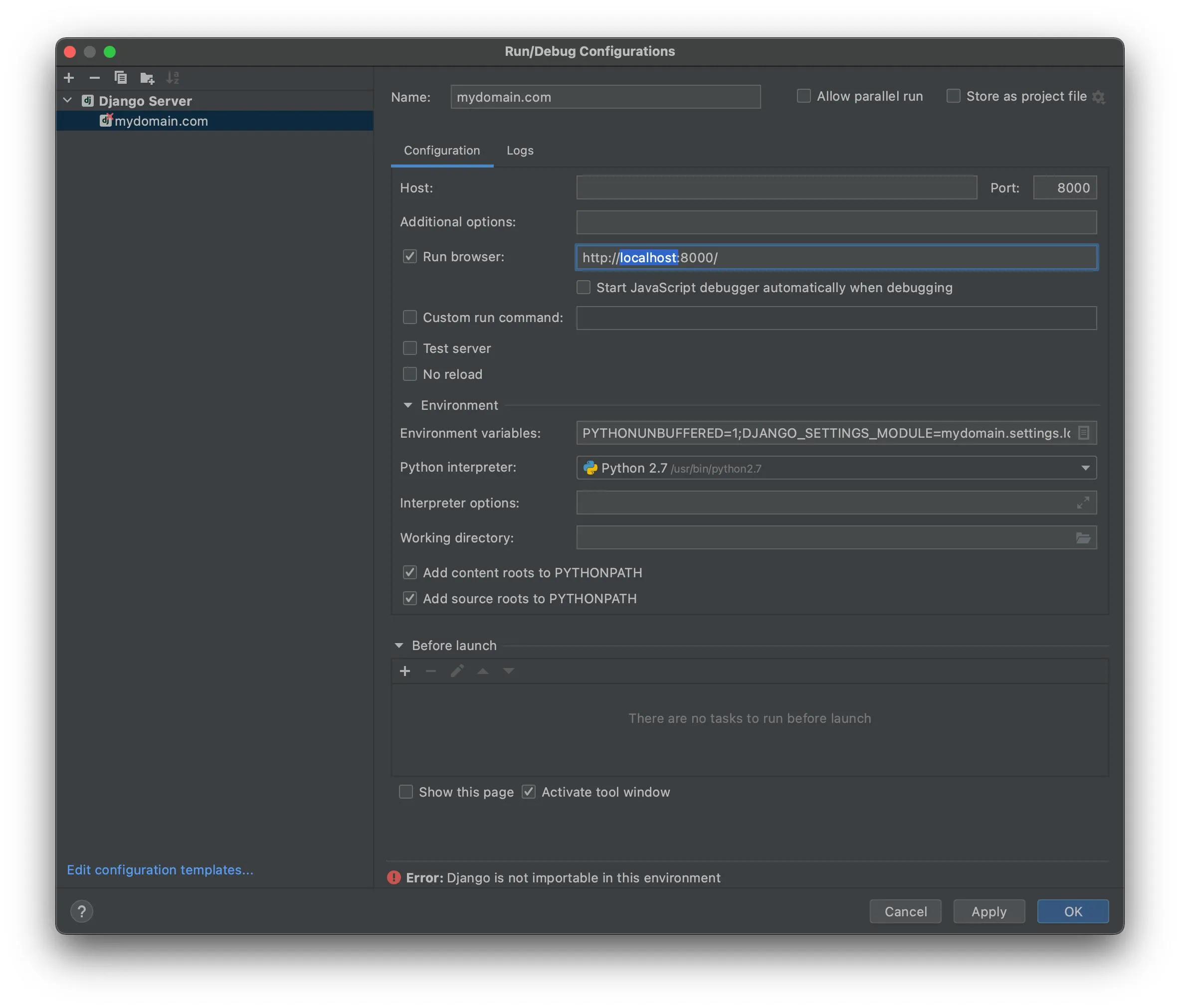This screenshot has height=1008, width=1180.
Task: Click into the Host input field
Action: pos(776,188)
